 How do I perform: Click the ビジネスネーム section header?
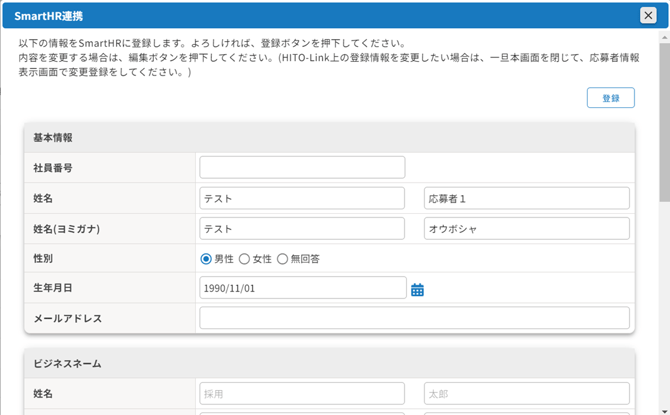pyautogui.click(x=329, y=363)
